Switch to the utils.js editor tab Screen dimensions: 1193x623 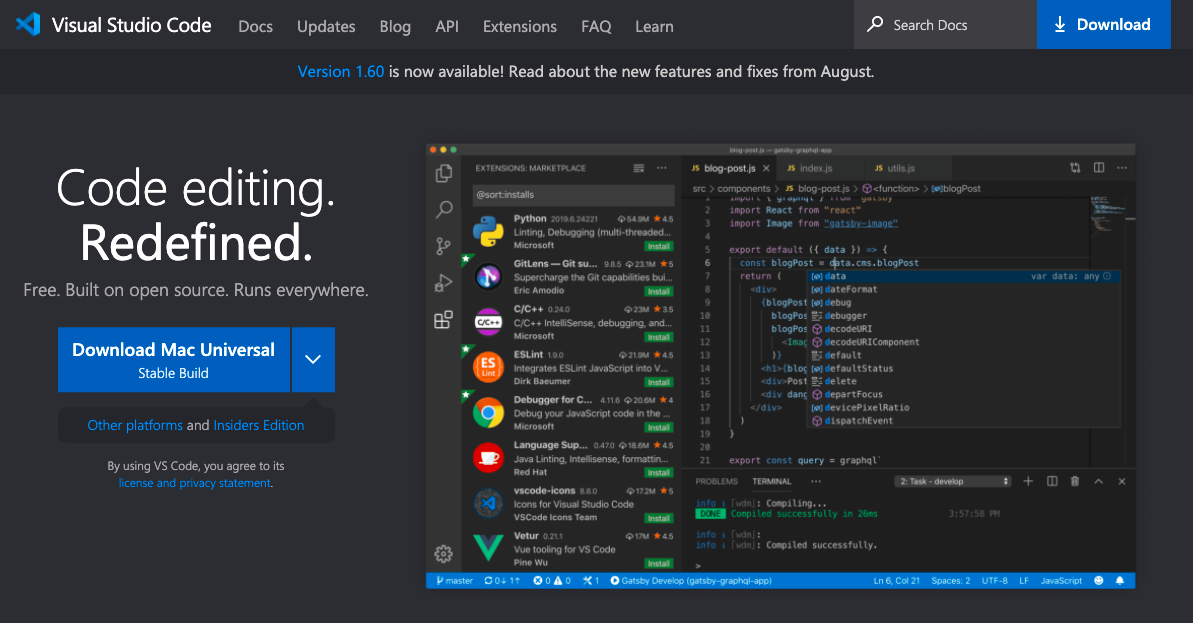[900, 168]
